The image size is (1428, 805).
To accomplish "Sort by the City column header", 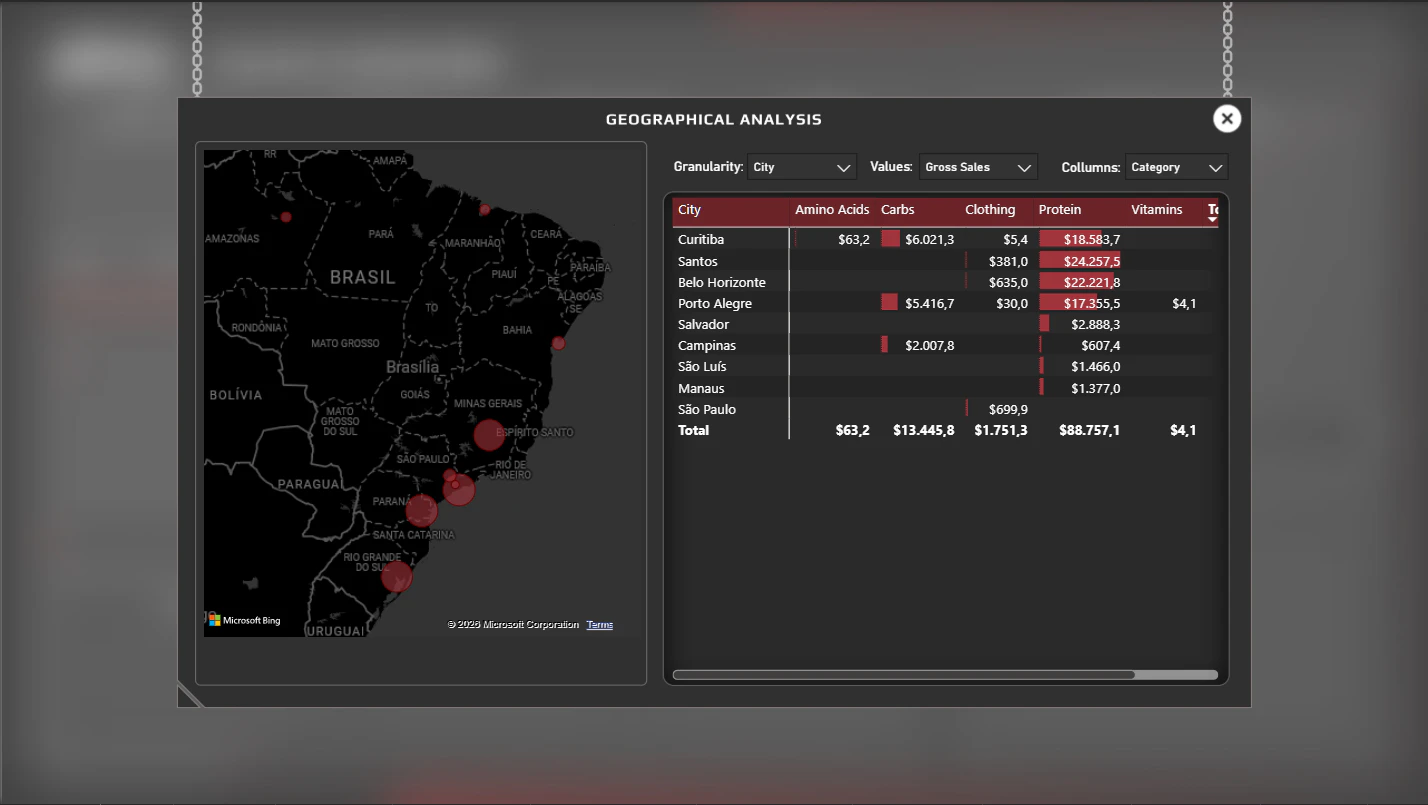I will pos(689,210).
